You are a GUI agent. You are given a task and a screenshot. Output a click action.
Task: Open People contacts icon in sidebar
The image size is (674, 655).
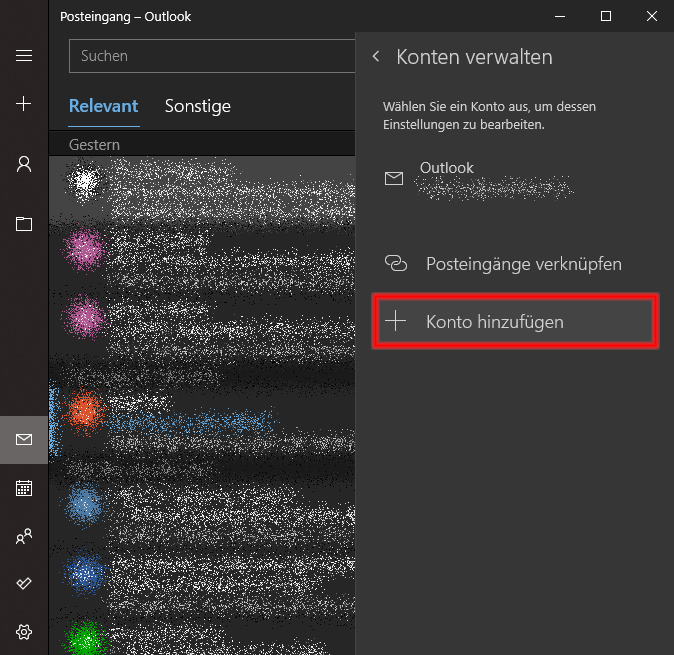pos(24,536)
